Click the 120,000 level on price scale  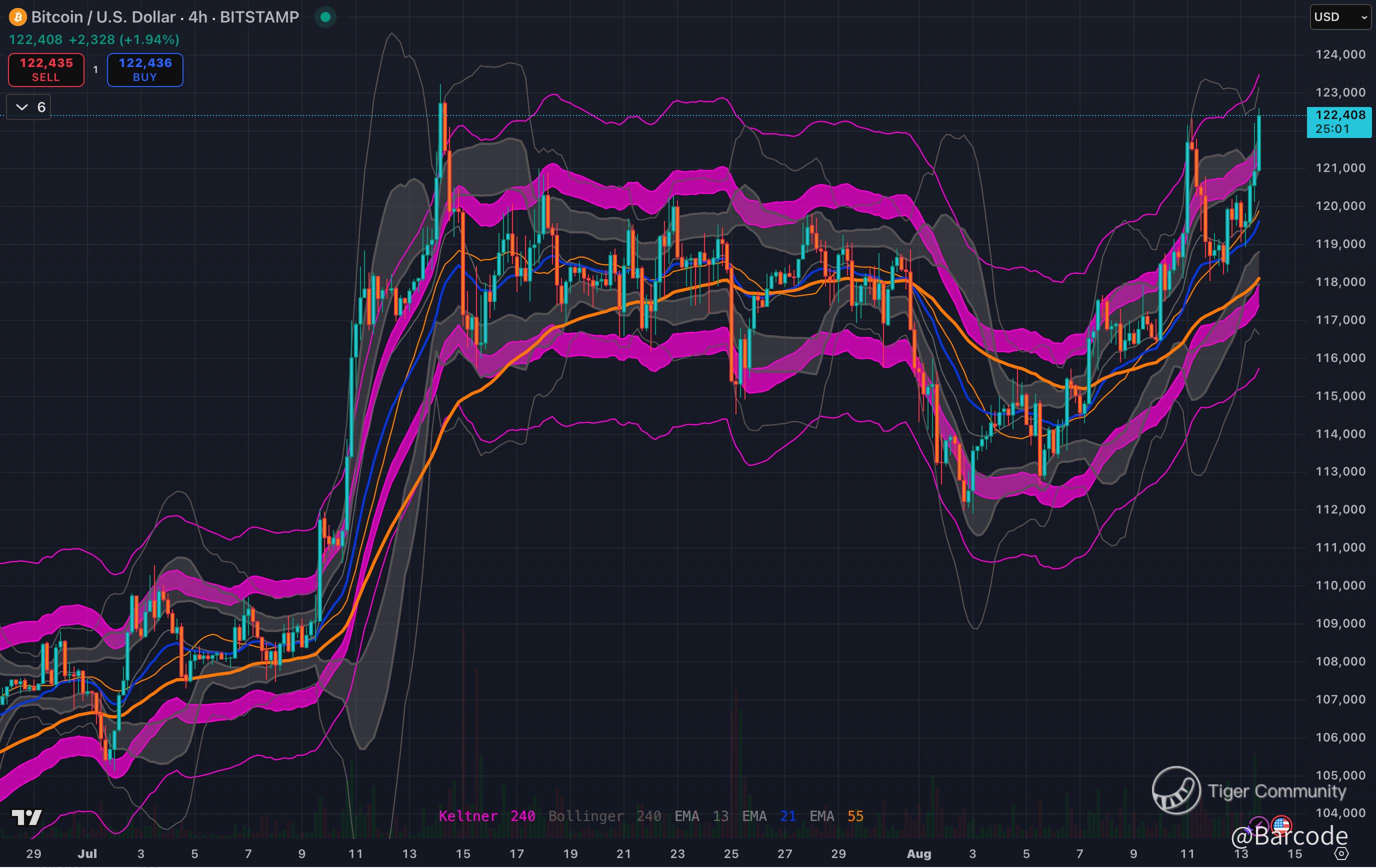pyautogui.click(x=1340, y=205)
